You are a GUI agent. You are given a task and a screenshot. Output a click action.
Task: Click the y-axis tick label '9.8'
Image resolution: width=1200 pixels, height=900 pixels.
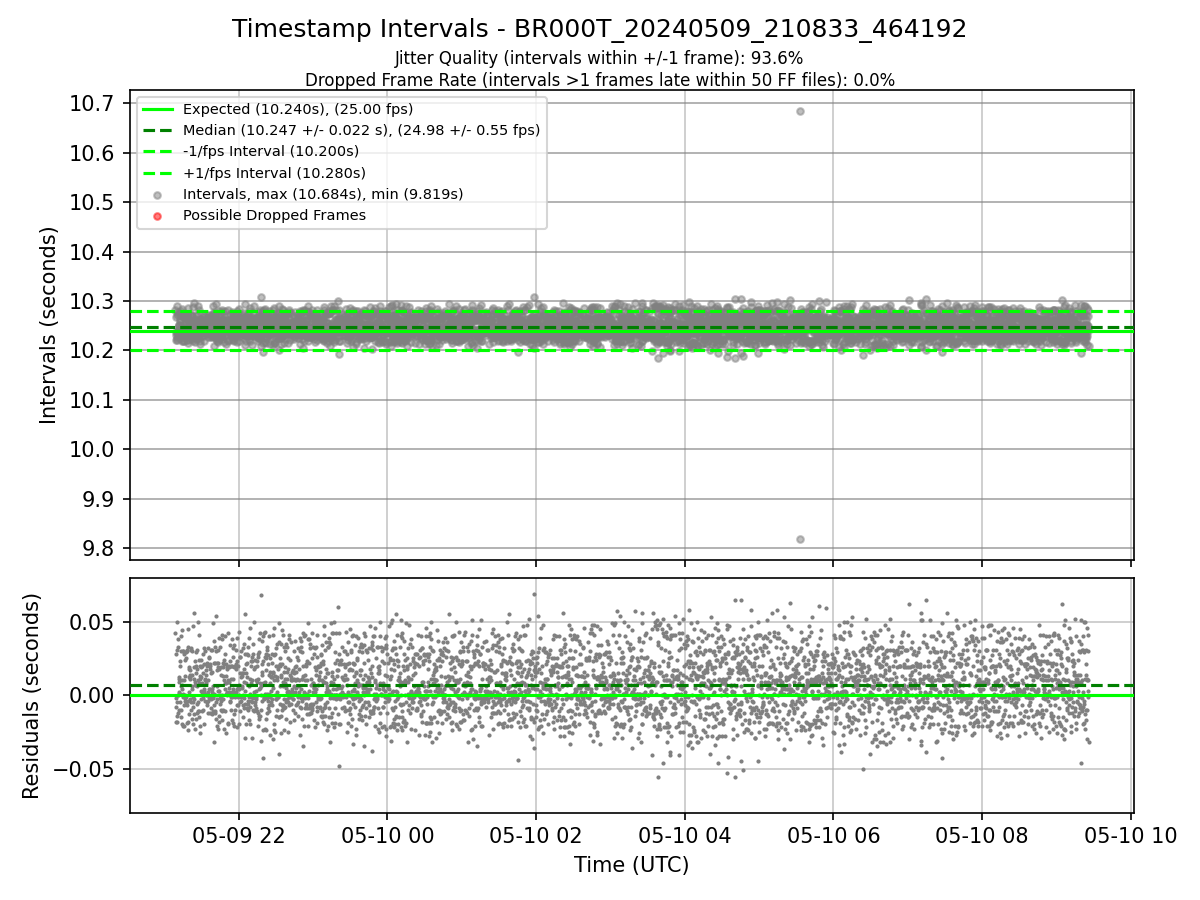tap(99, 548)
